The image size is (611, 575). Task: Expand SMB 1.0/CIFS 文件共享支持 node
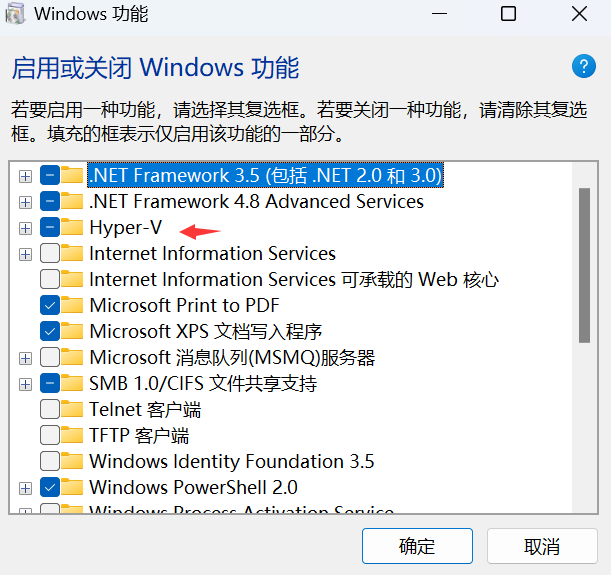click(x=25, y=385)
